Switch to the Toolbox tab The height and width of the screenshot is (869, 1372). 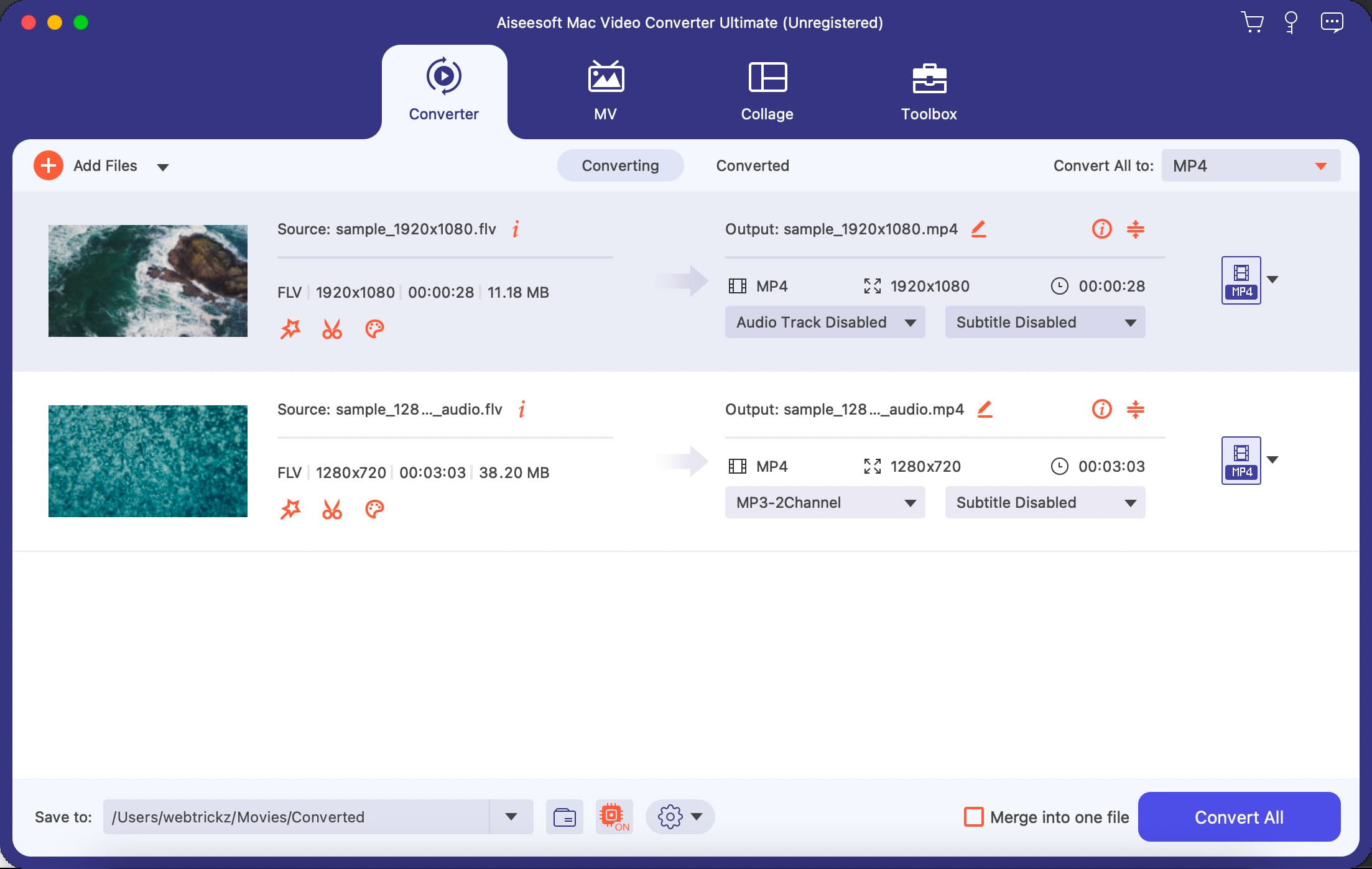tap(929, 92)
